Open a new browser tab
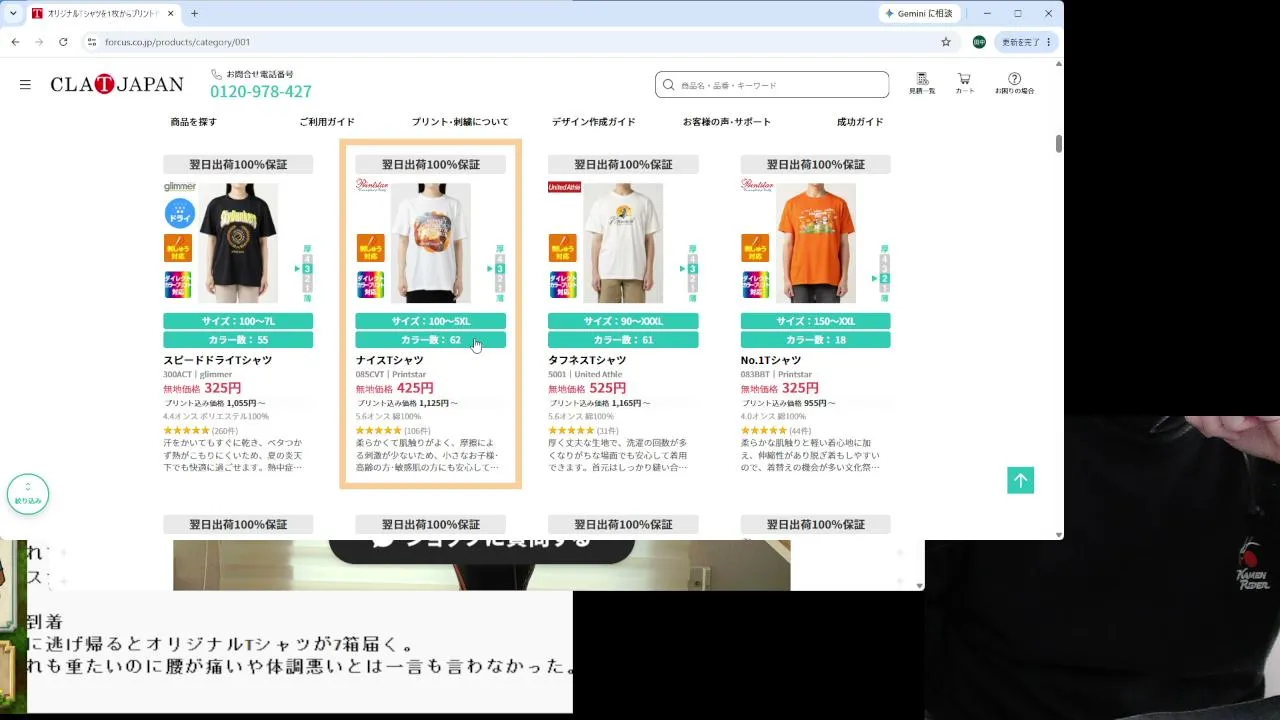The image size is (1280, 720). [x=194, y=14]
